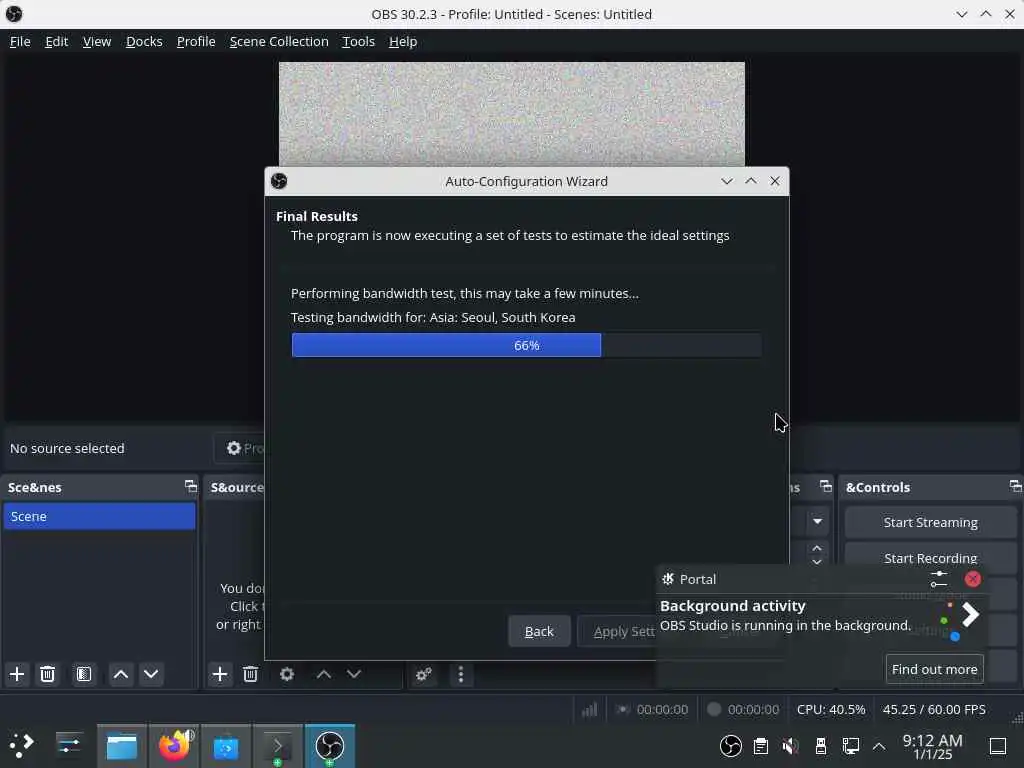Open Discover software center from taskbar

point(226,746)
